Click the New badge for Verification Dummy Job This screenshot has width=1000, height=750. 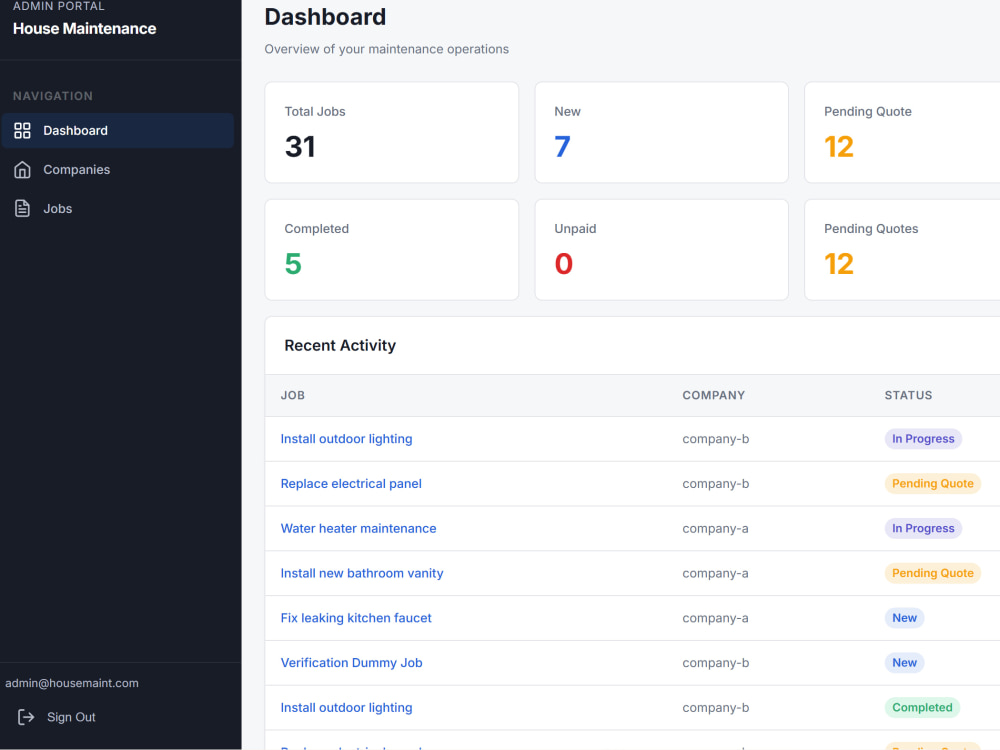pyautogui.click(x=904, y=663)
